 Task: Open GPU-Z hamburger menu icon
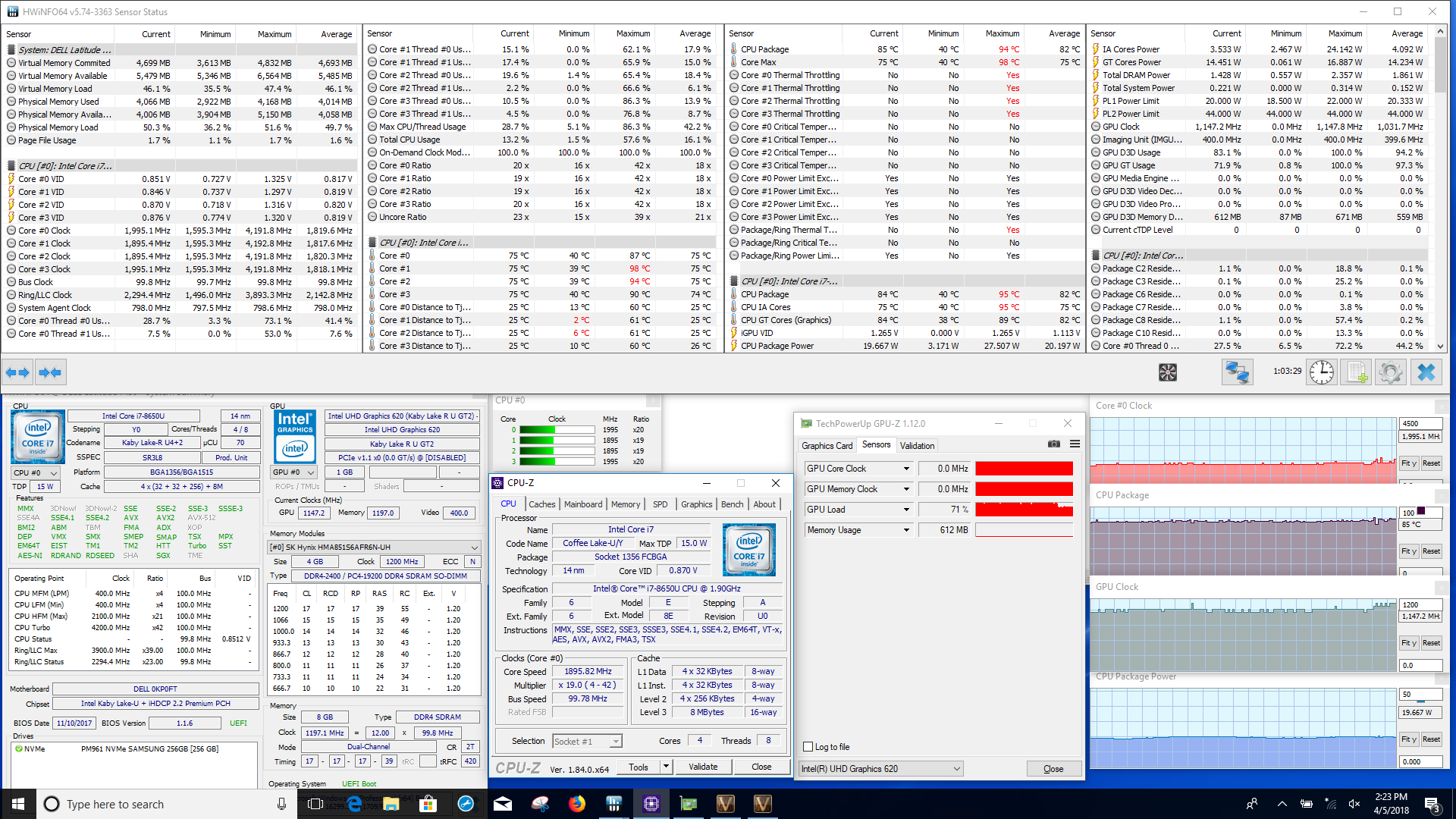coord(1075,444)
